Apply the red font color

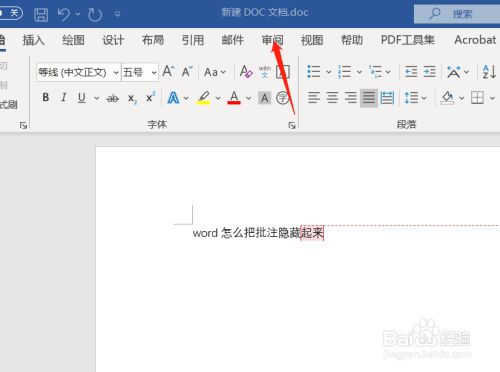[x=234, y=98]
